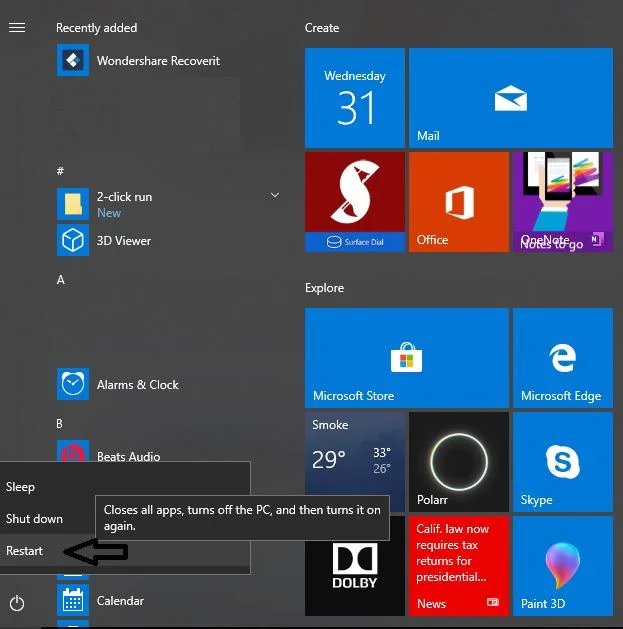
Task: Click the Calendar app name in list
Action: [x=120, y=601]
